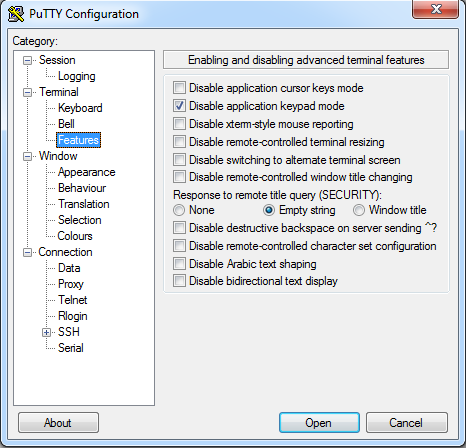Select the Connection category
Image resolution: width=466 pixels, height=448 pixels.
pos(65,252)
